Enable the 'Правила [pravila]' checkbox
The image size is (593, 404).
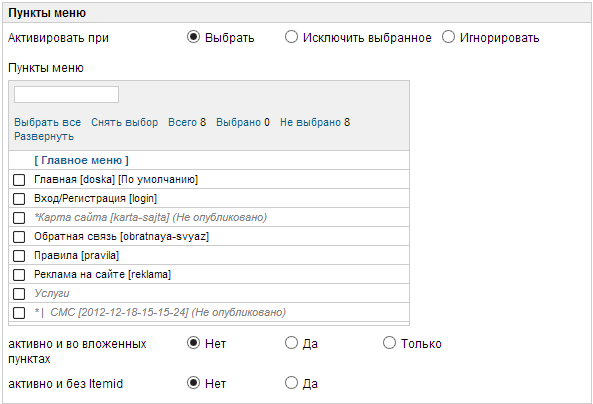click(x=19, y=256)
